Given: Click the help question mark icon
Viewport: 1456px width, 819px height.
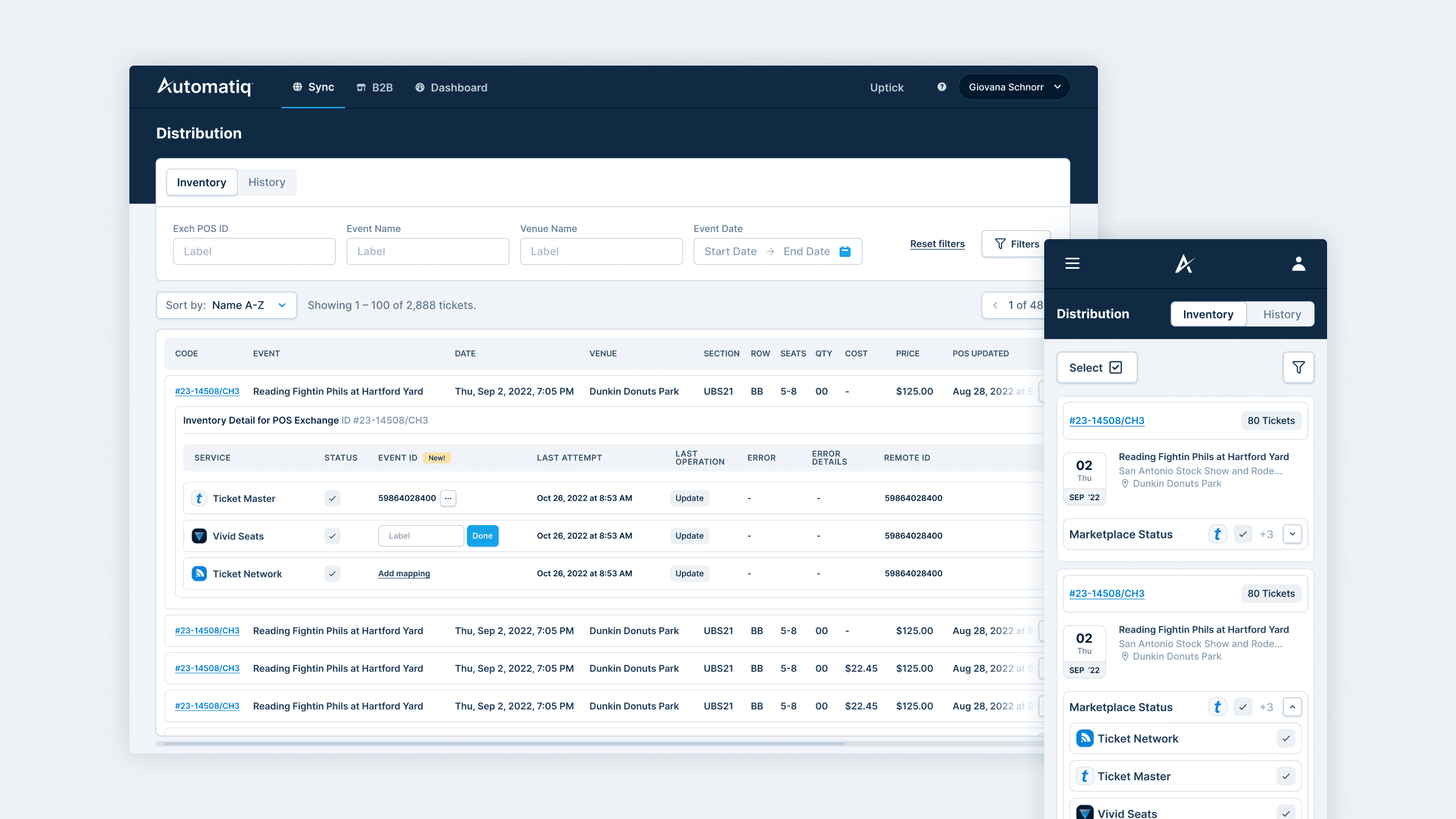Looking at the screenshot, I should tap(942, 87).
